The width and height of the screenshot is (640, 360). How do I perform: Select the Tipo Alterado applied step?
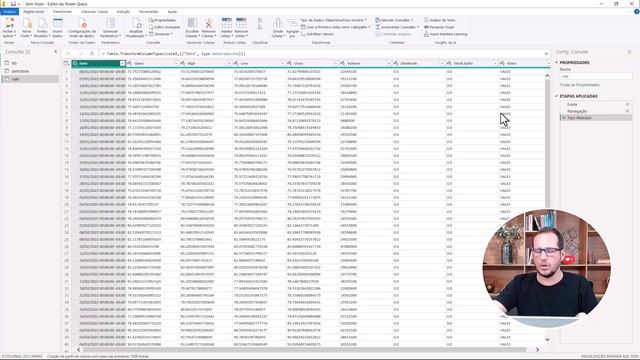(596, 118)
